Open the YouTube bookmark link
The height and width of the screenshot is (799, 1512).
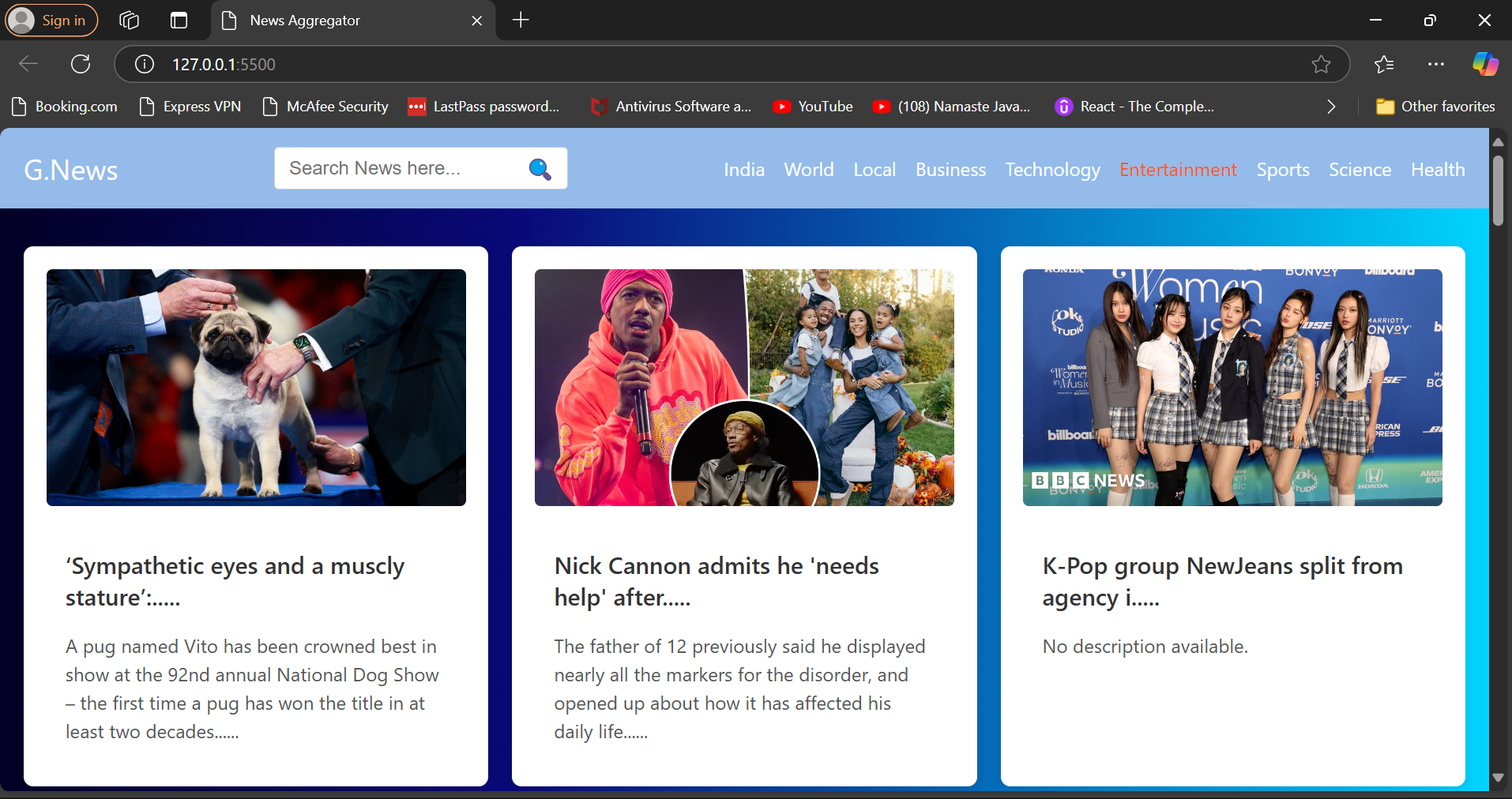pyautogui.click(x=813, y=106)
